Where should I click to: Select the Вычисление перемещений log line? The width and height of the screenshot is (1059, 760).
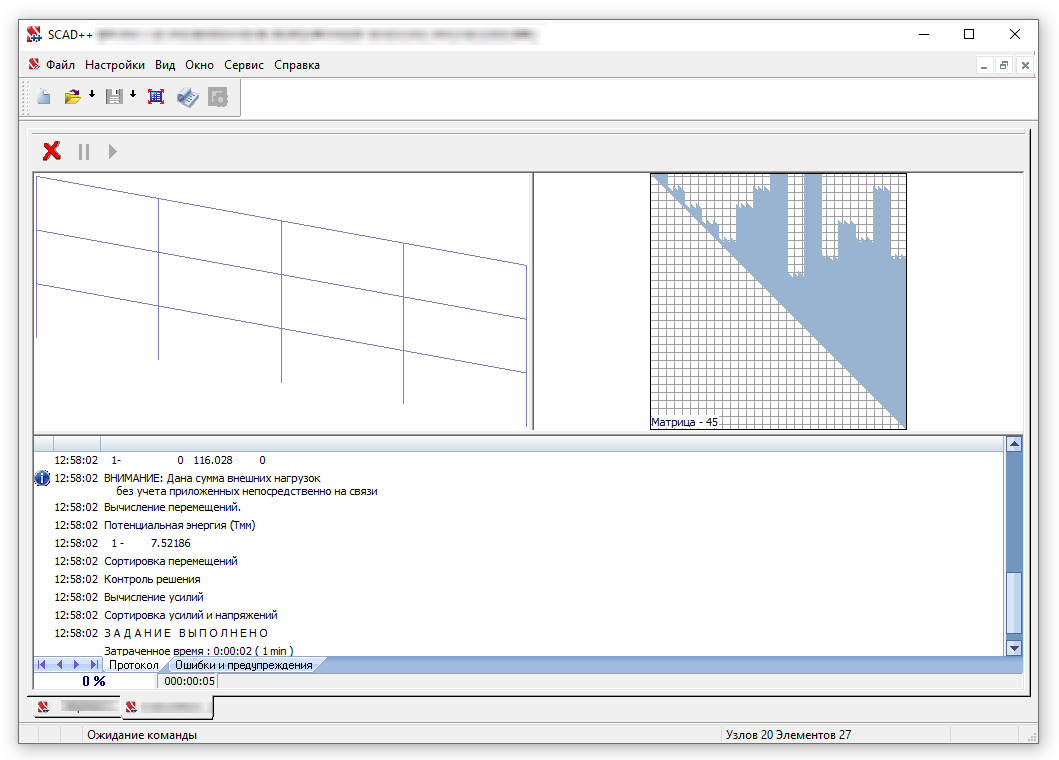click(x=172, y=507)
